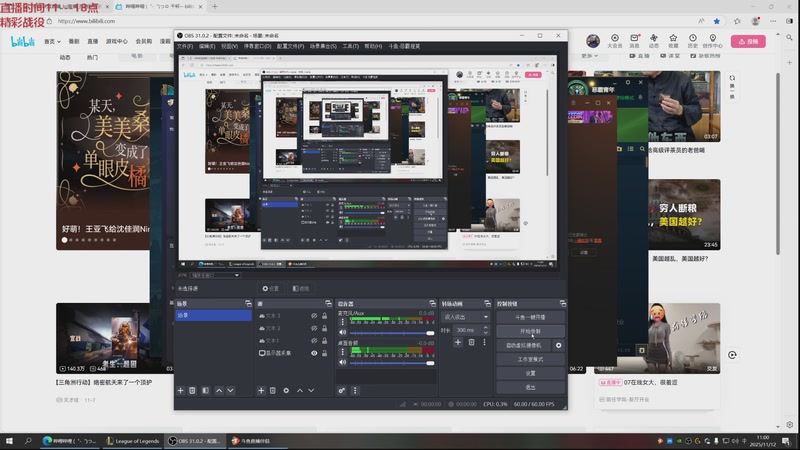Hide the 显示器采集 source with eye icon
Viewport: 800px width, 450px height.
pyautogui.click(x=314, y=353)
